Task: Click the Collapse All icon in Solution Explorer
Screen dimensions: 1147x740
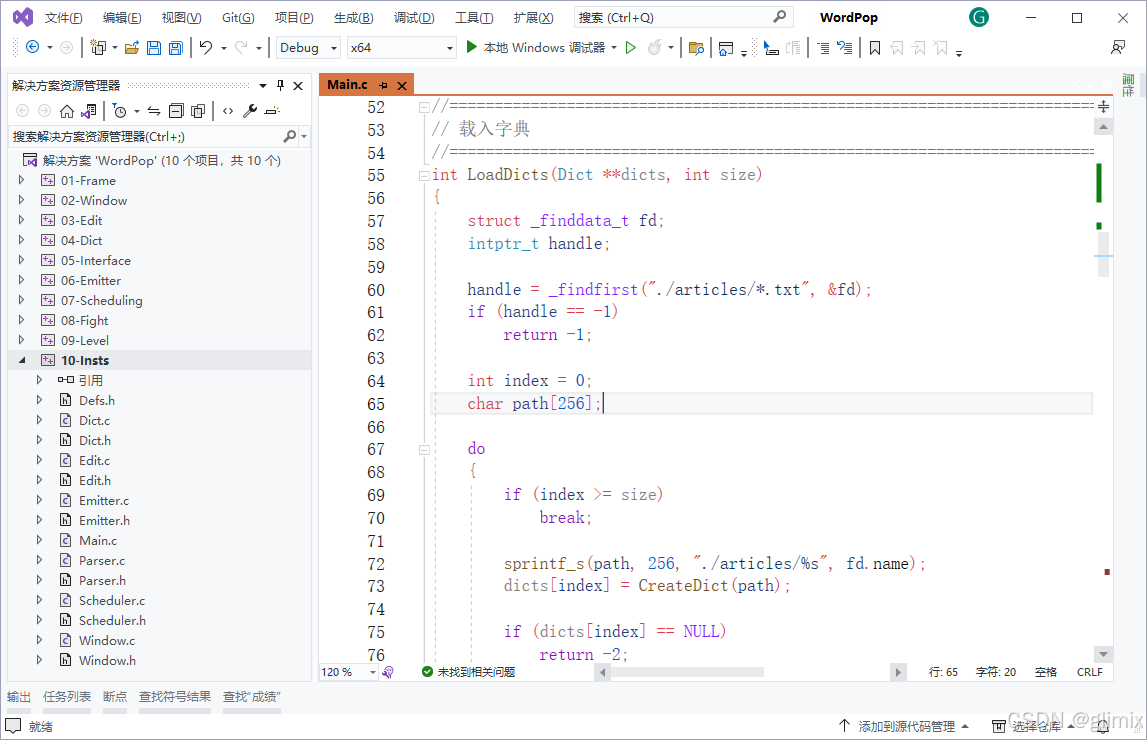Action: [176, 111]
